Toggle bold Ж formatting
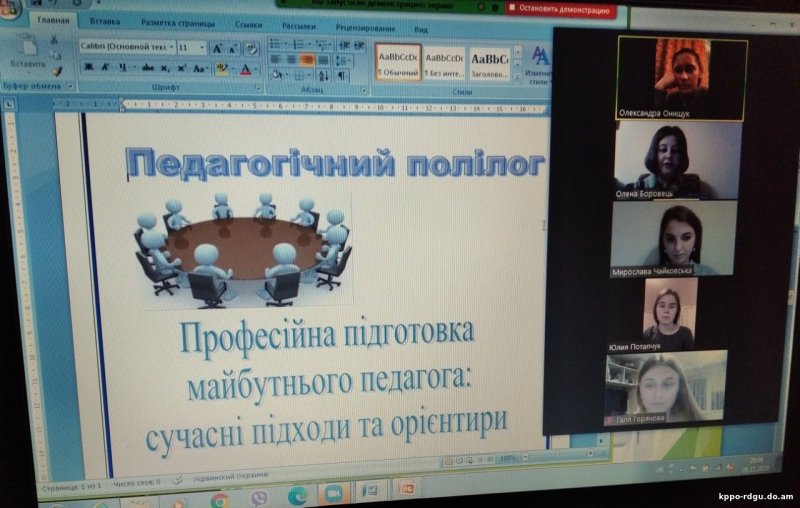 coord(88,66)
